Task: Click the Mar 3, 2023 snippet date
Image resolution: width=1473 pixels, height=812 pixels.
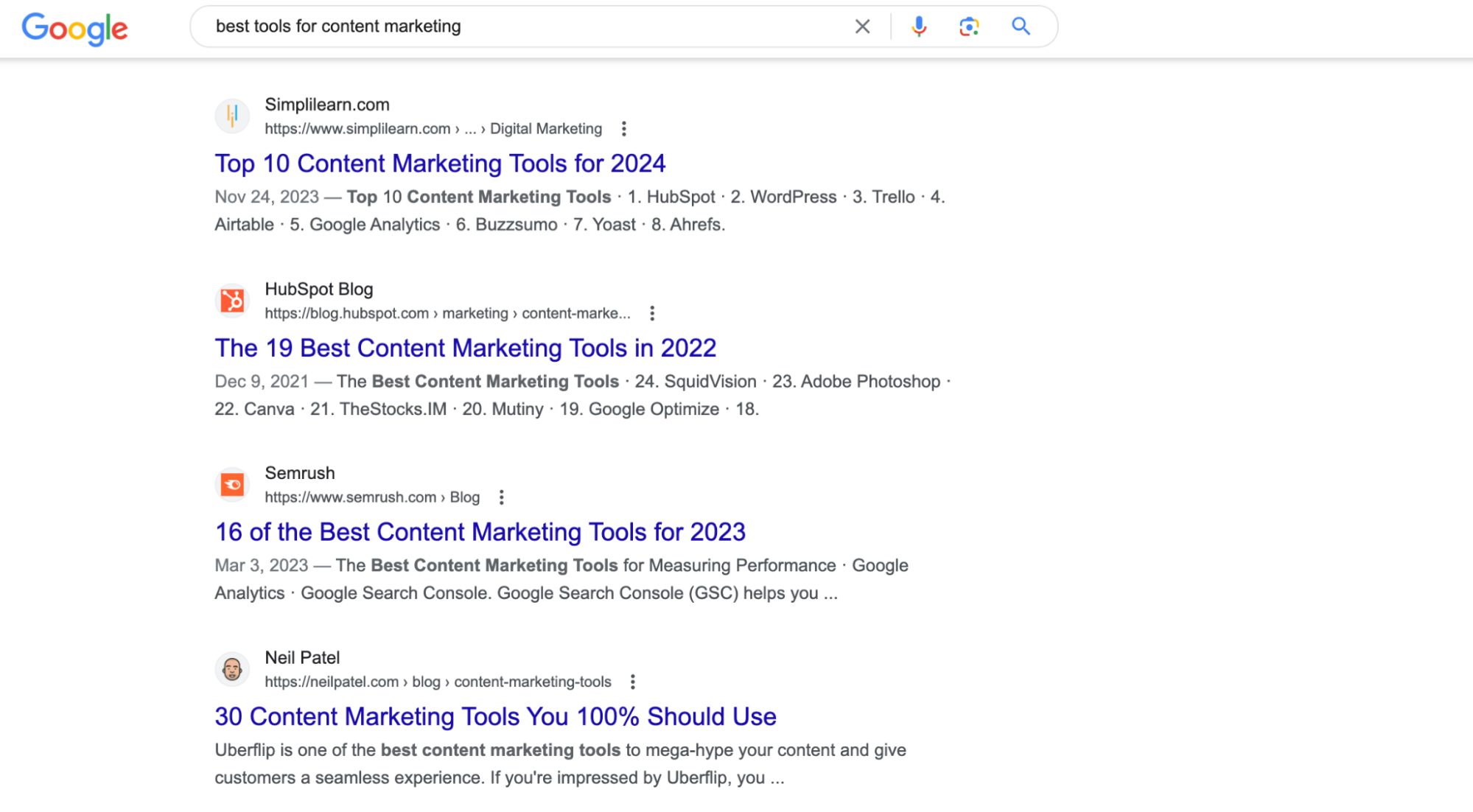Action: (x=261, y=565)
